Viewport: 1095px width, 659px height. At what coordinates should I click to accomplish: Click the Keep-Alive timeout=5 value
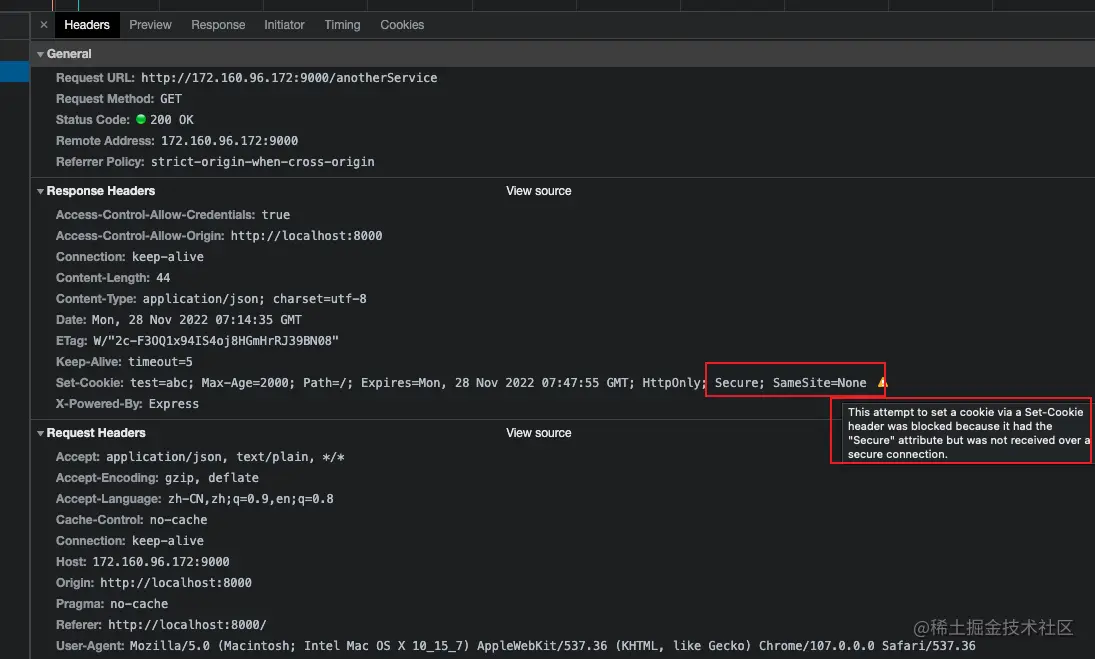point(160,362)
